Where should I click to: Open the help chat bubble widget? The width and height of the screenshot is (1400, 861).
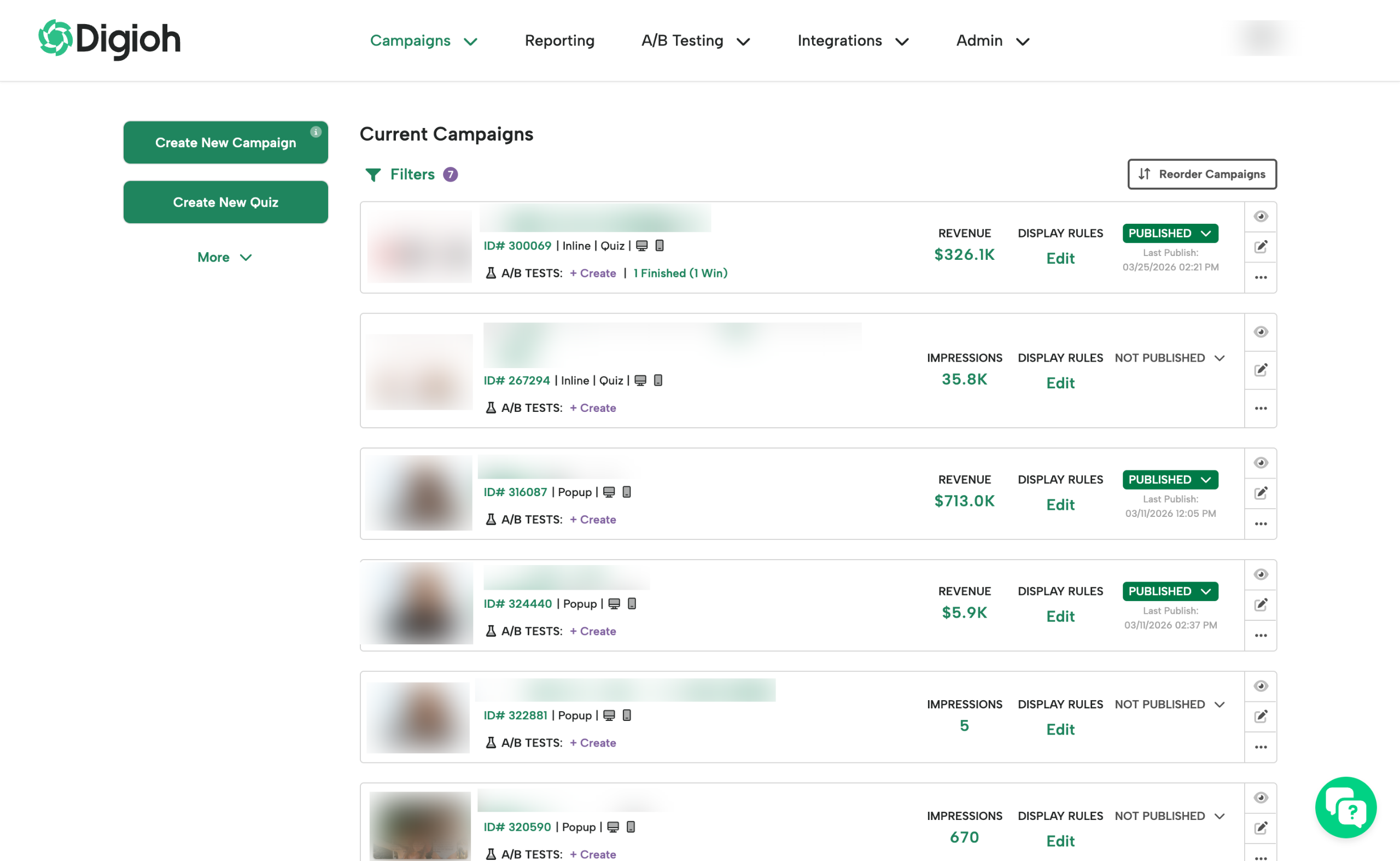pyautogui.click(x=1345, y=807)
